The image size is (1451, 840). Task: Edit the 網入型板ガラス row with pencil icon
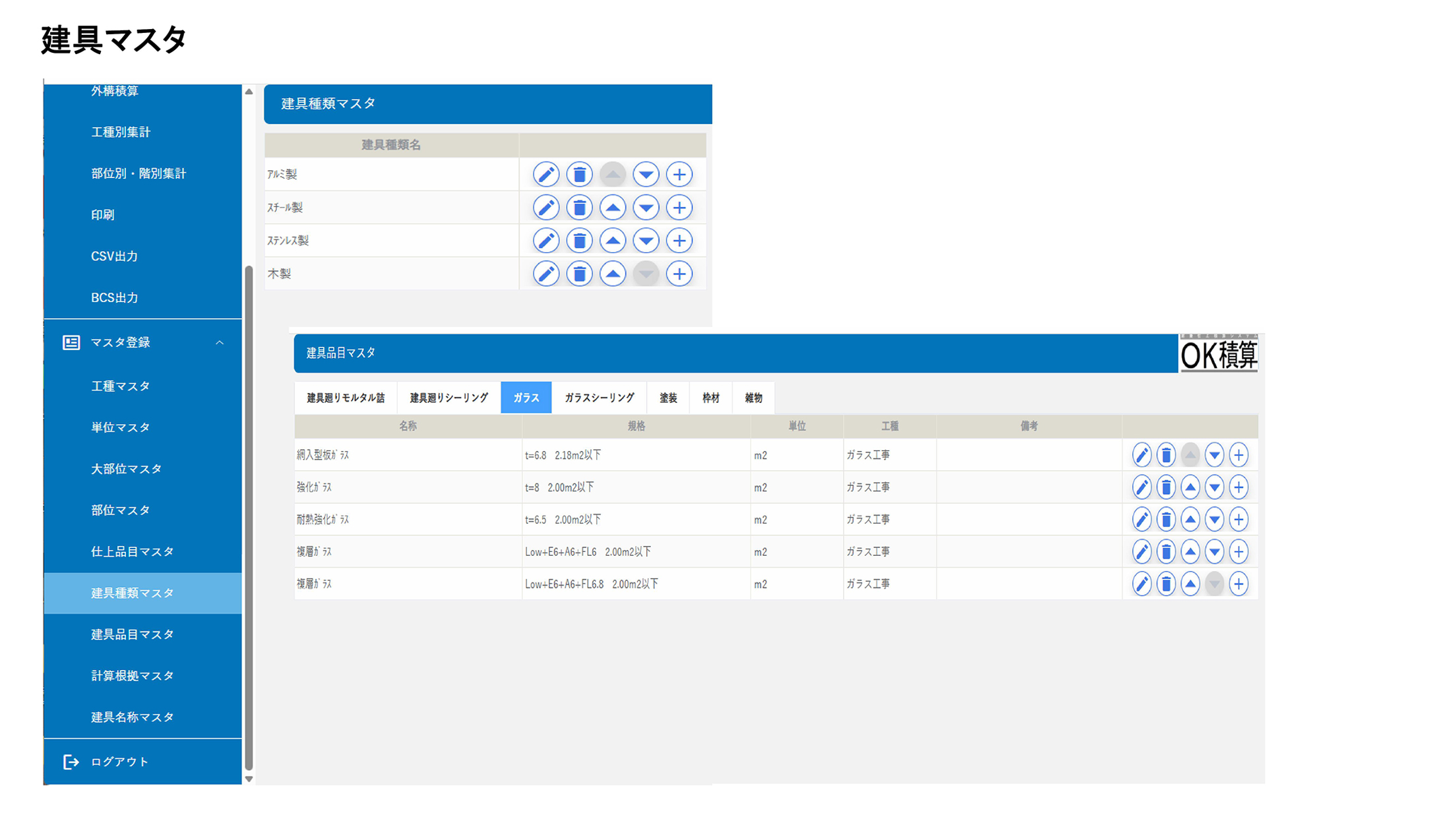click(1141, 455)
